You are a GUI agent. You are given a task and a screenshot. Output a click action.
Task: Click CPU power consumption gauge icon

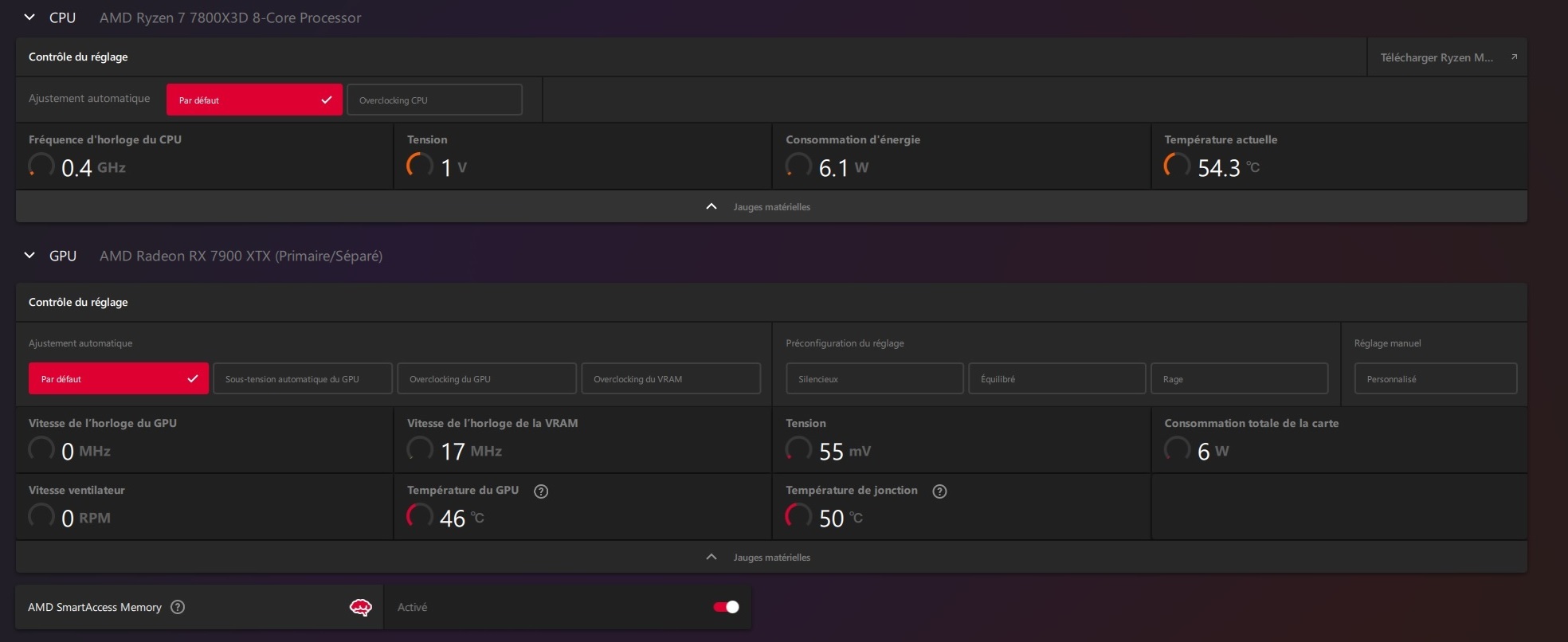click(x=798, y=166)
